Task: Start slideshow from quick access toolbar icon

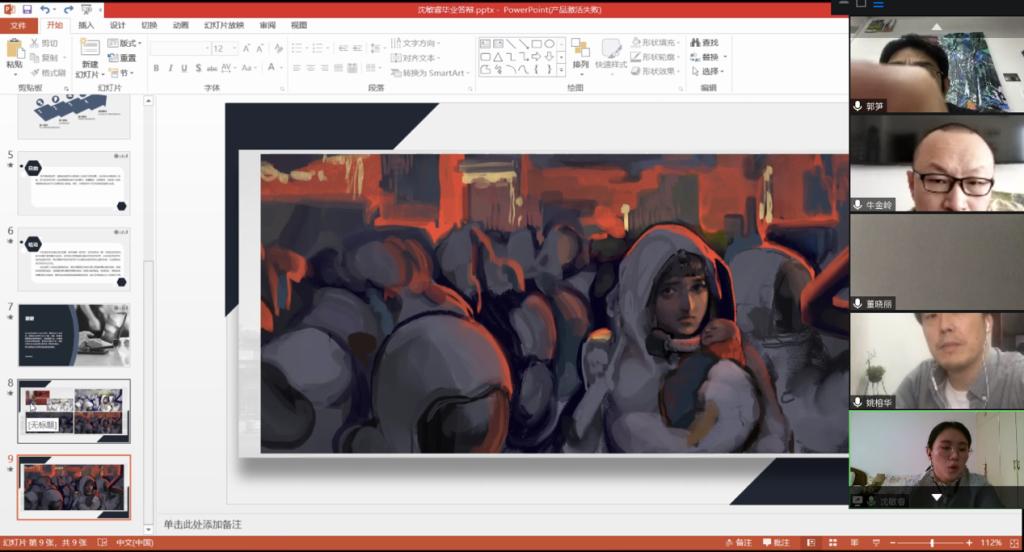Action: (86, 9)
